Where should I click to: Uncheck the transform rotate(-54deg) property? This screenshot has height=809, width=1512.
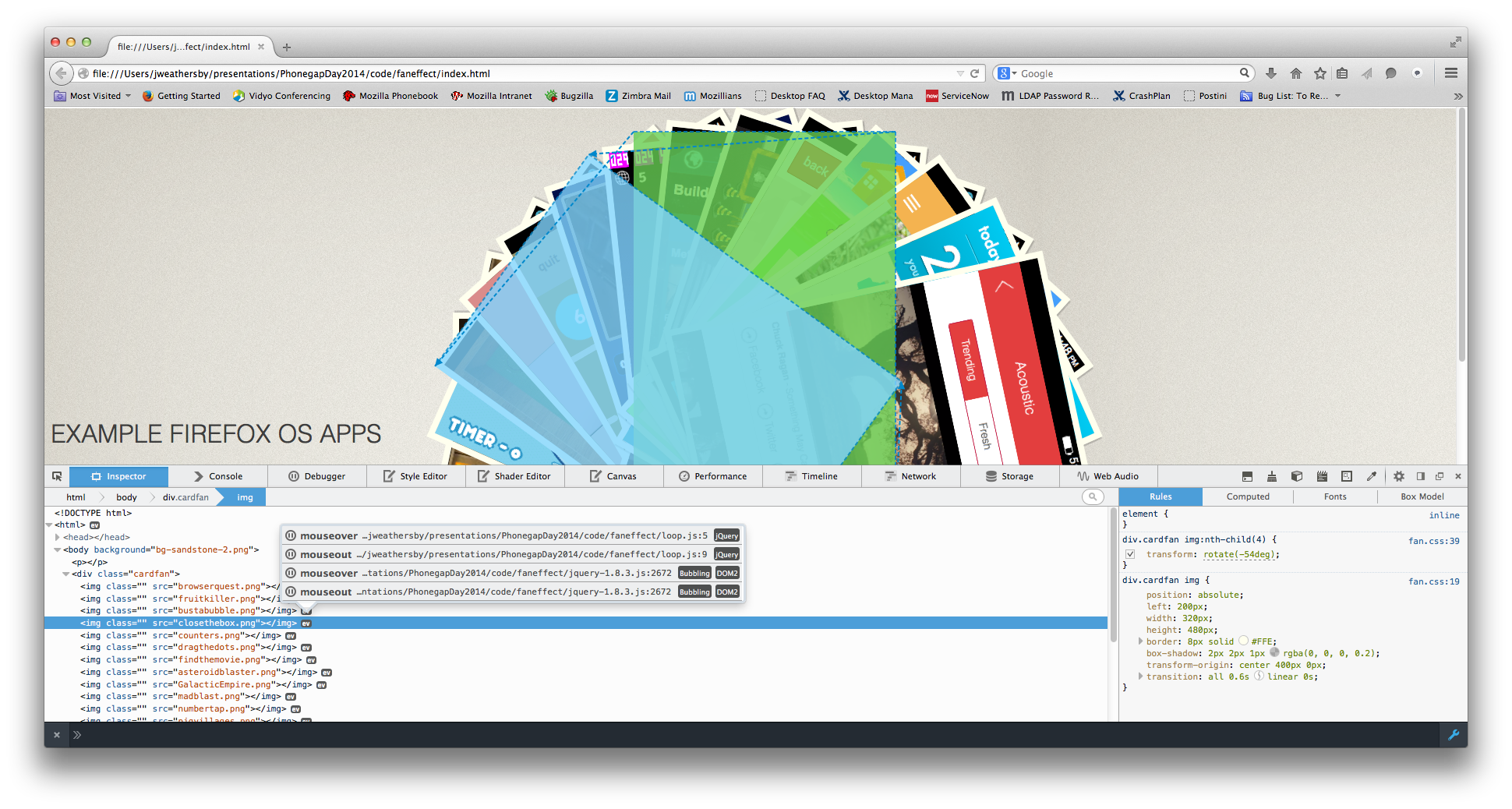click(x=1130, y=554)
